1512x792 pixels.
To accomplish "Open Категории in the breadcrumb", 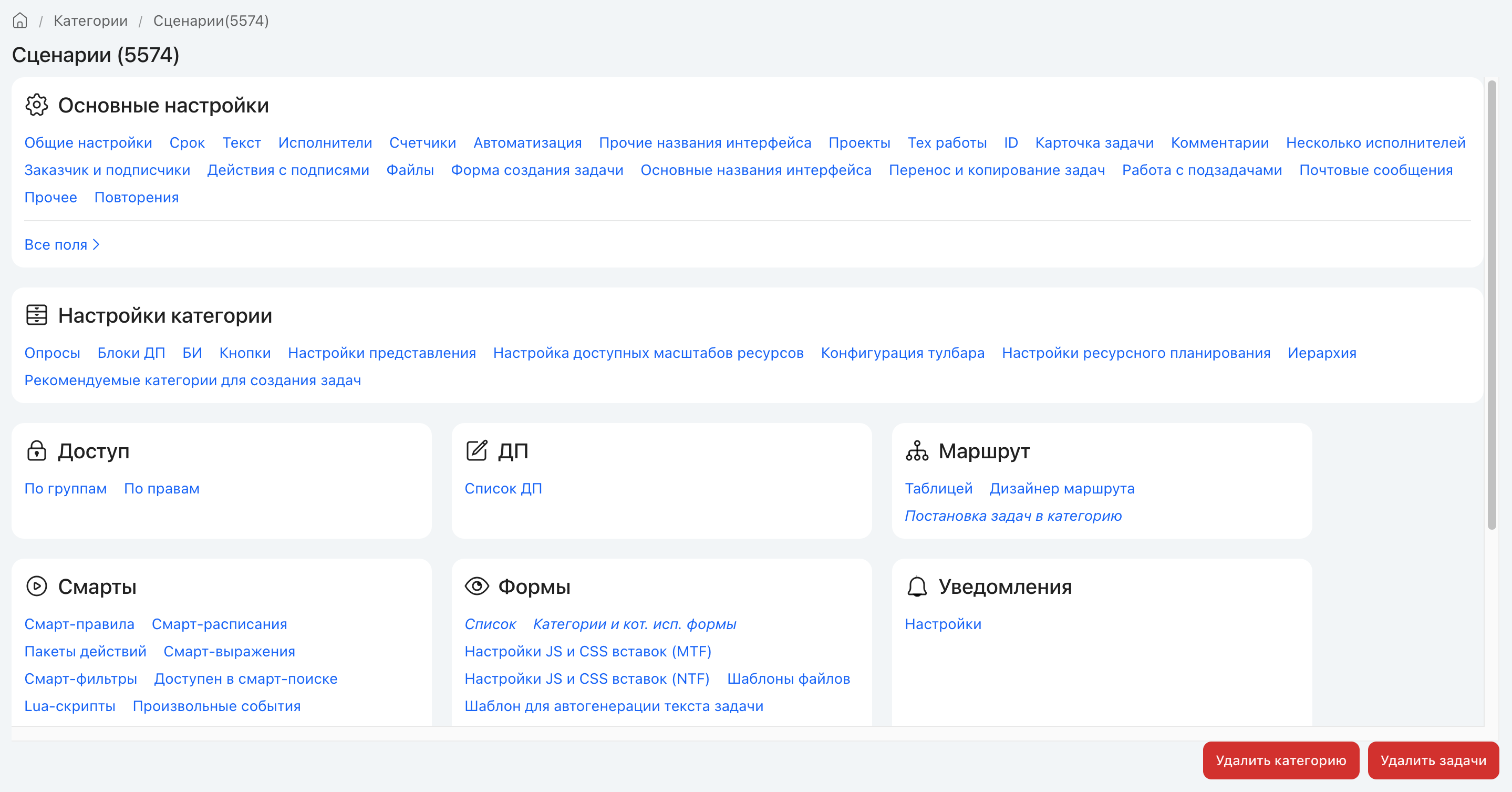I will tap(90, 20).
